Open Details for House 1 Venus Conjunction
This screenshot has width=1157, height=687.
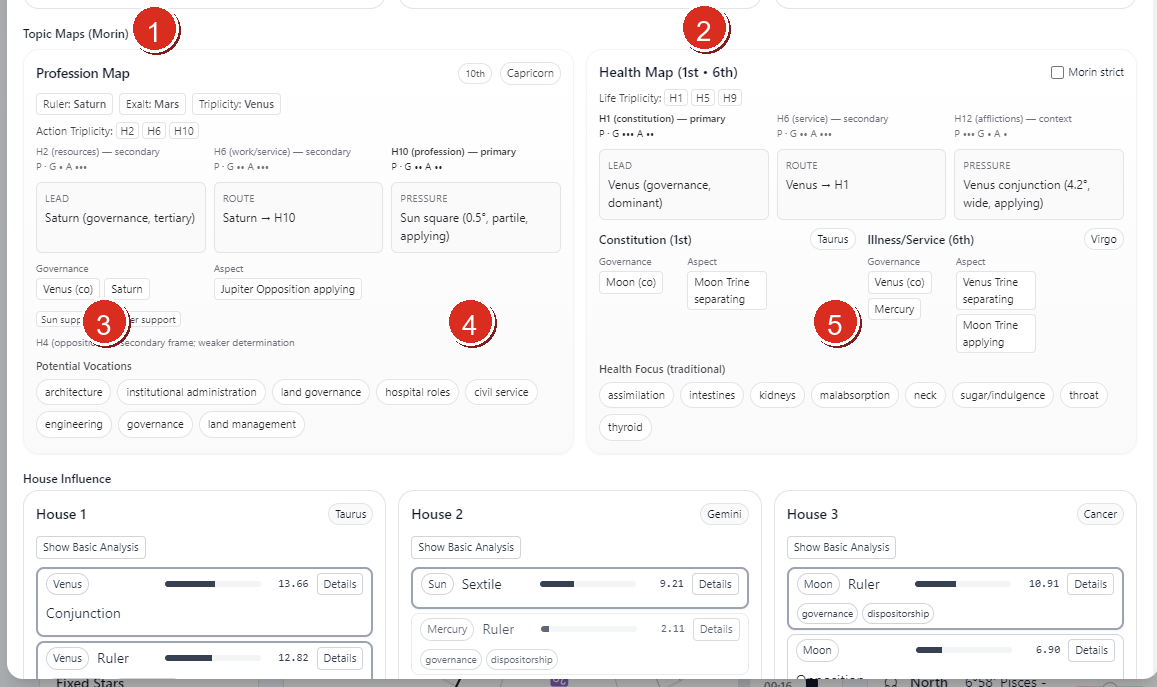(340, 584)
